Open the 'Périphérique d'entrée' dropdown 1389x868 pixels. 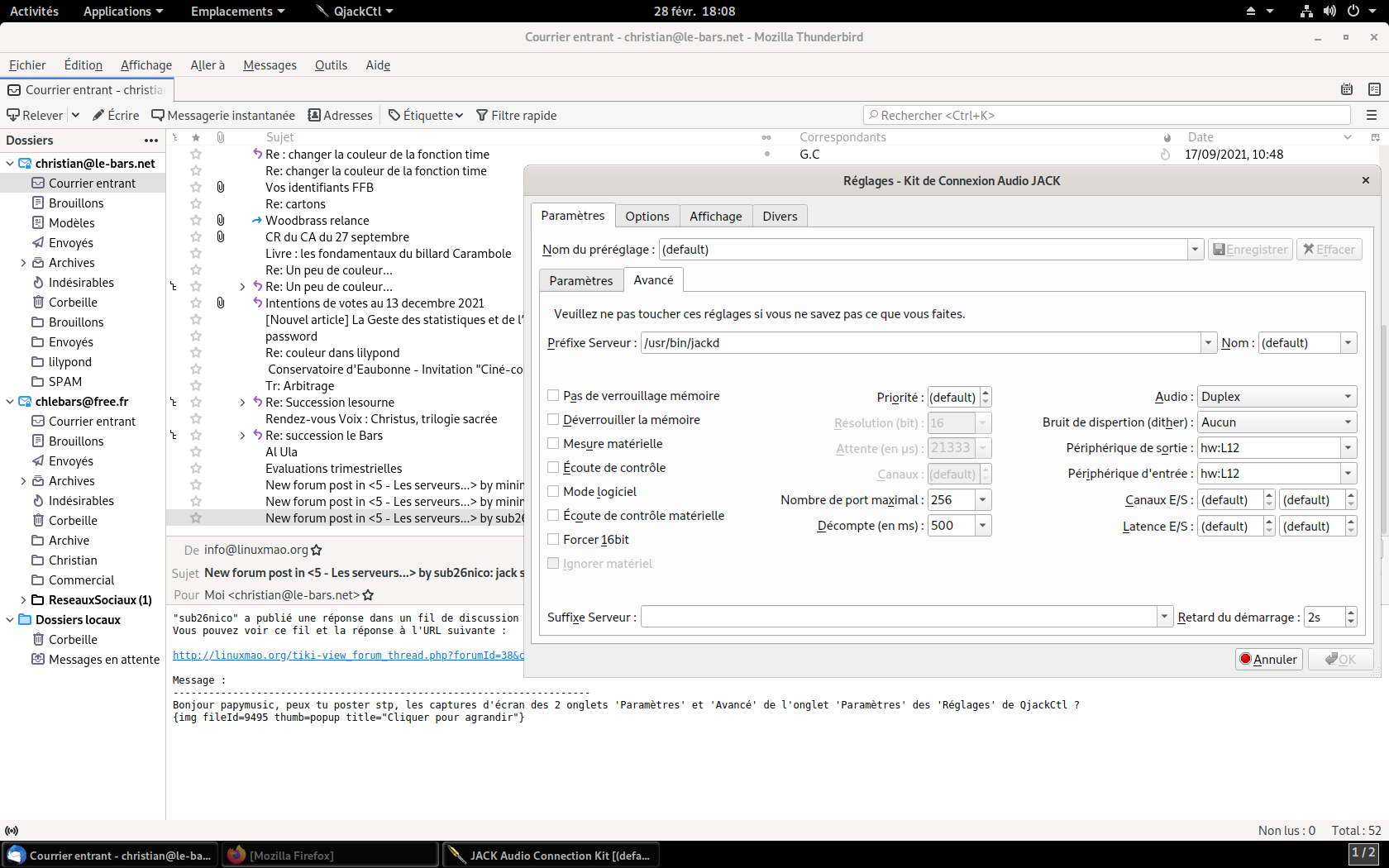click(1348, 474)
